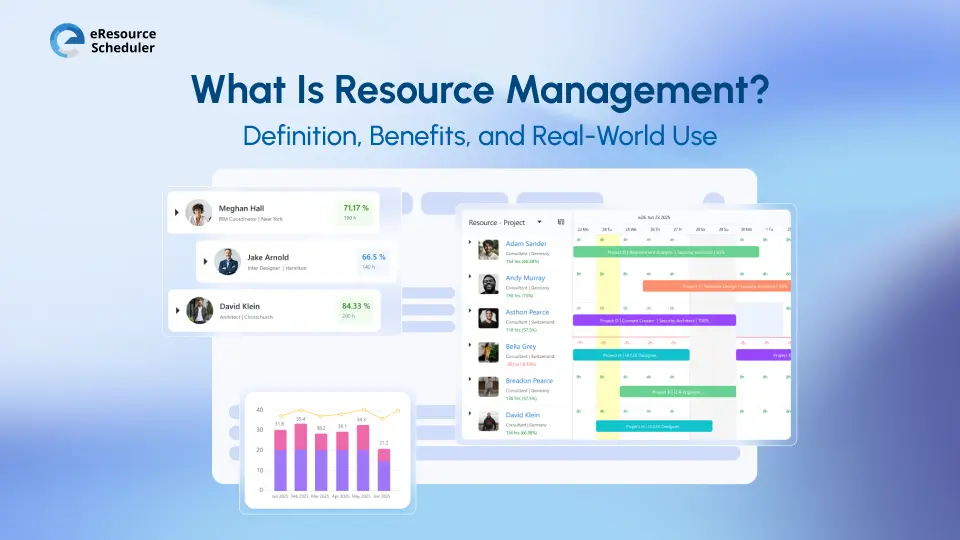The image size is (960, 540).
Task: Click the 71.17 % utilization badge
Action: [x=356, y=212]
